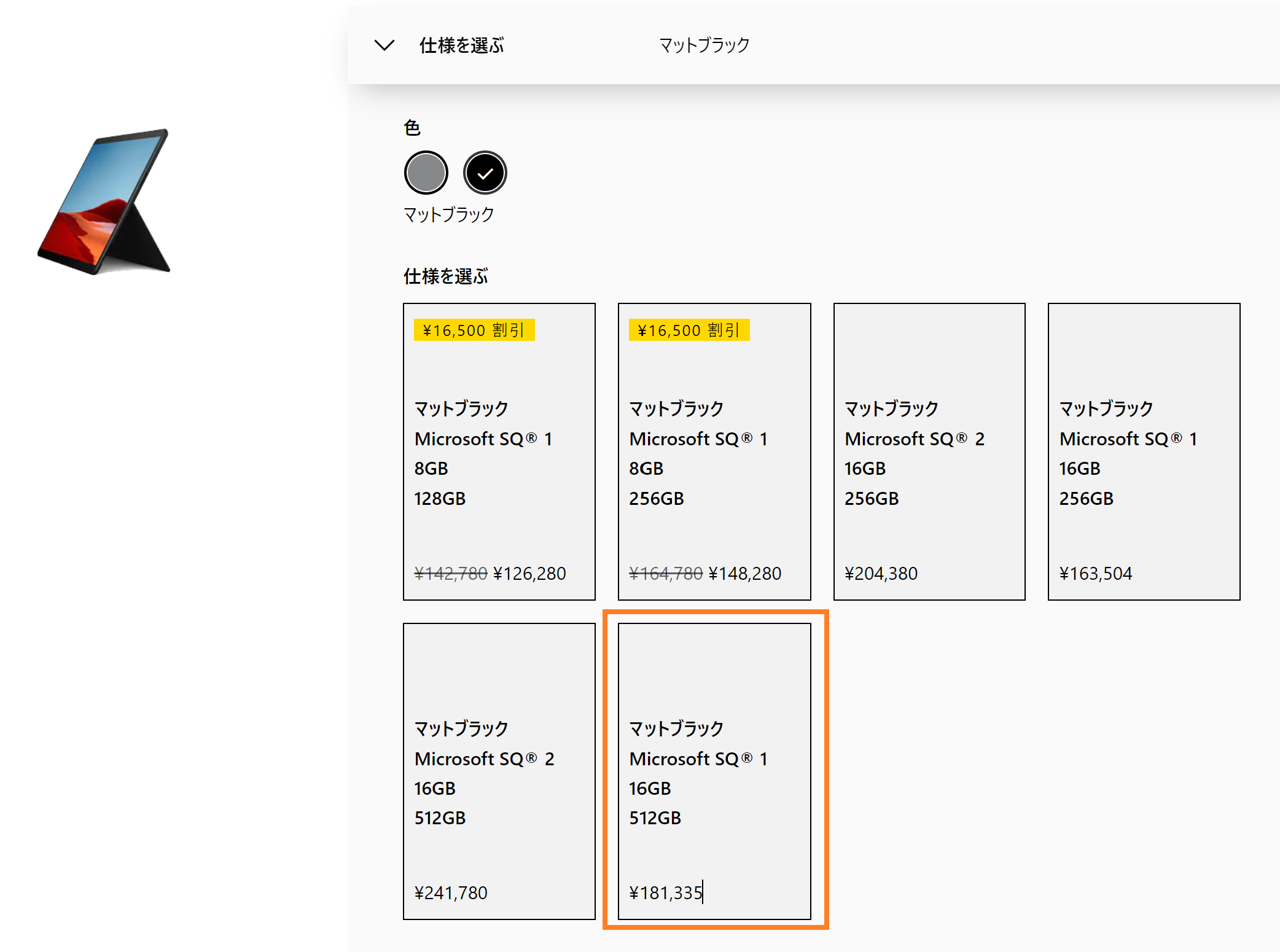1280x952 pixels.
Task: Click the ¥126,280 discounted price
Action: point(529,574)
